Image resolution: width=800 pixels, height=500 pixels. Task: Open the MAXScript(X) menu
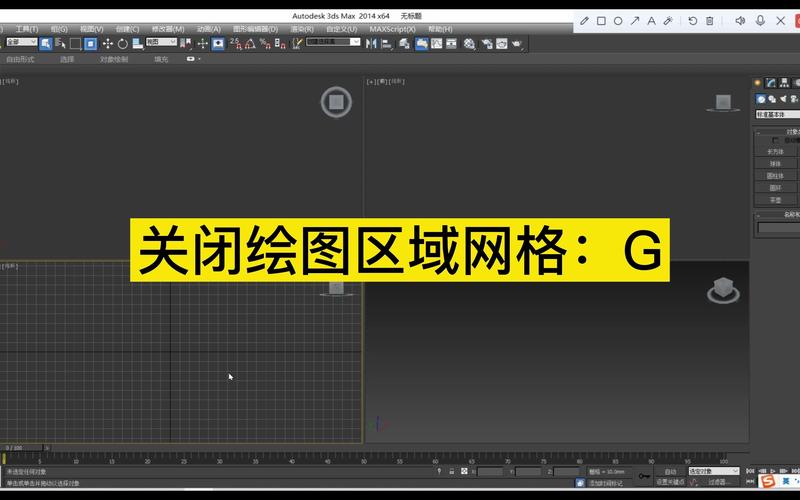(392, 29)
